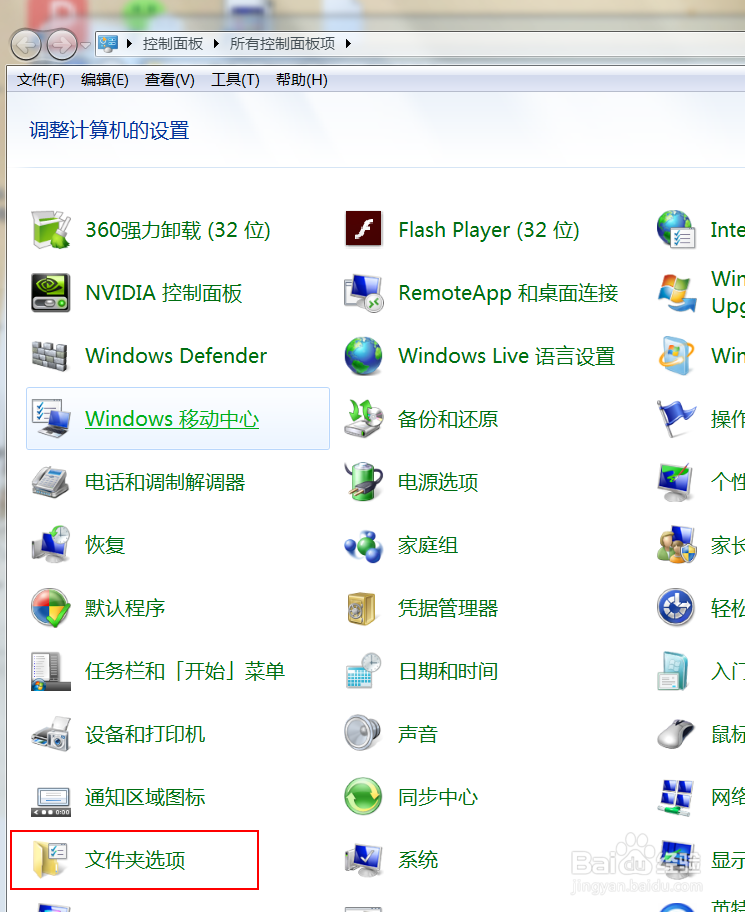
Task: Click the 同步中心 link text
Action: [438, 797]
